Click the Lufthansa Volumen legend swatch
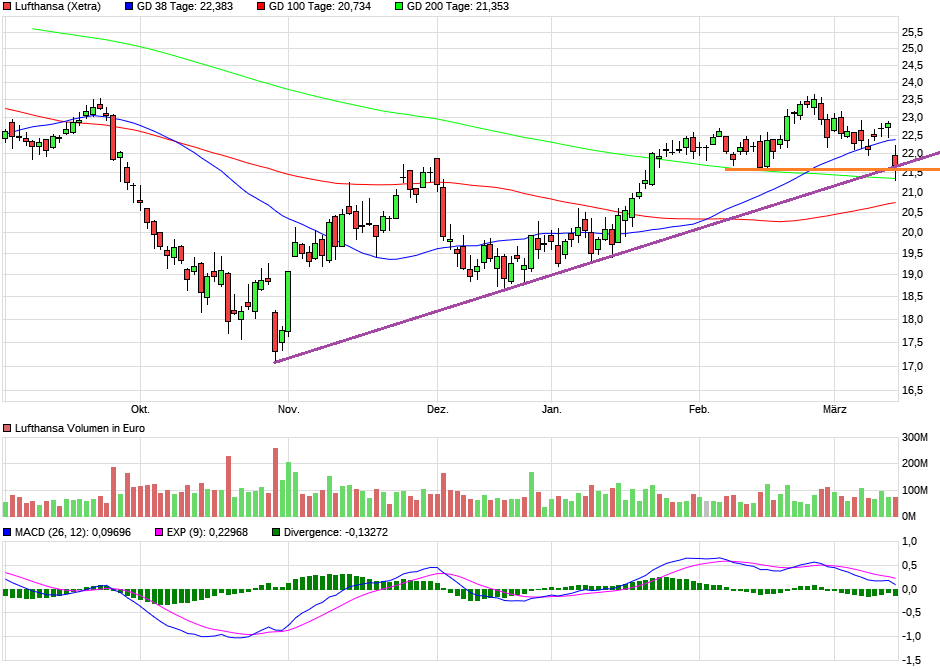This screenshot has width=940, height=670. 7,428
